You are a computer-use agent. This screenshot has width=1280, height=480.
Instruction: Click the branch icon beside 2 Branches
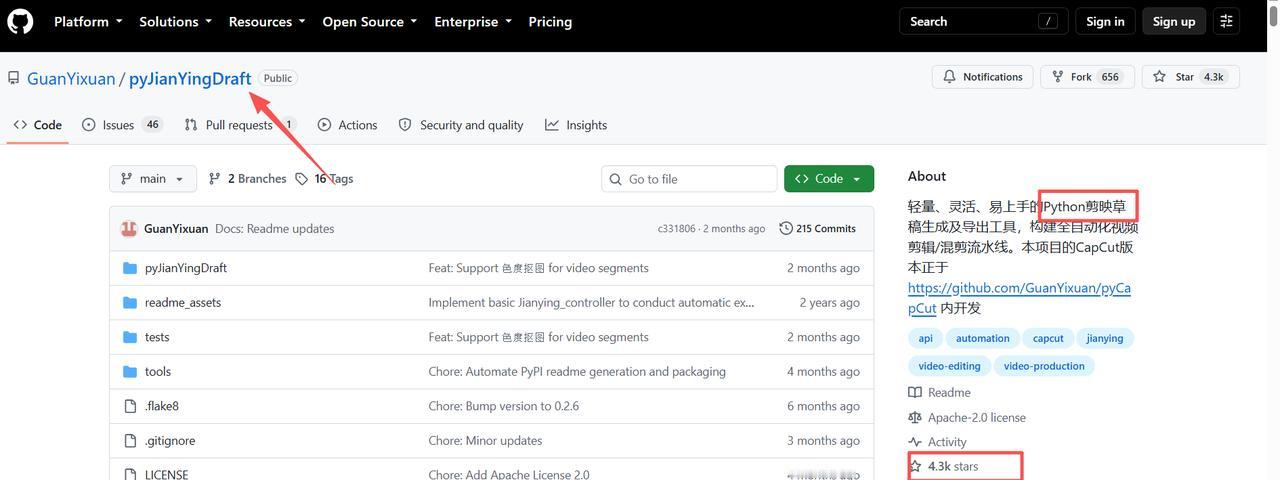[x=215, y=179]
